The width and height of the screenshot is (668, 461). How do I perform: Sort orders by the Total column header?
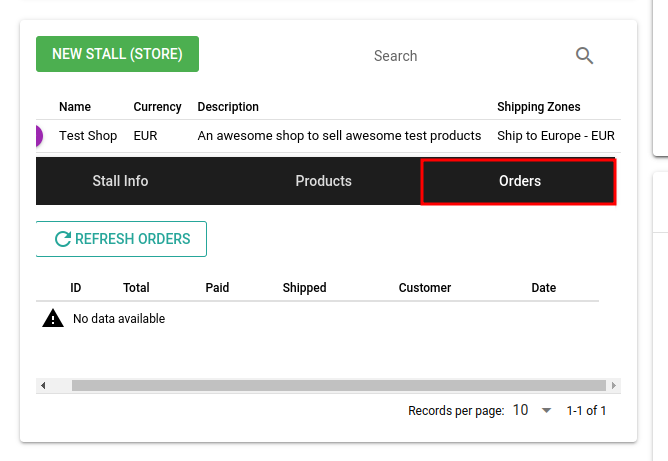coord(136,288)
